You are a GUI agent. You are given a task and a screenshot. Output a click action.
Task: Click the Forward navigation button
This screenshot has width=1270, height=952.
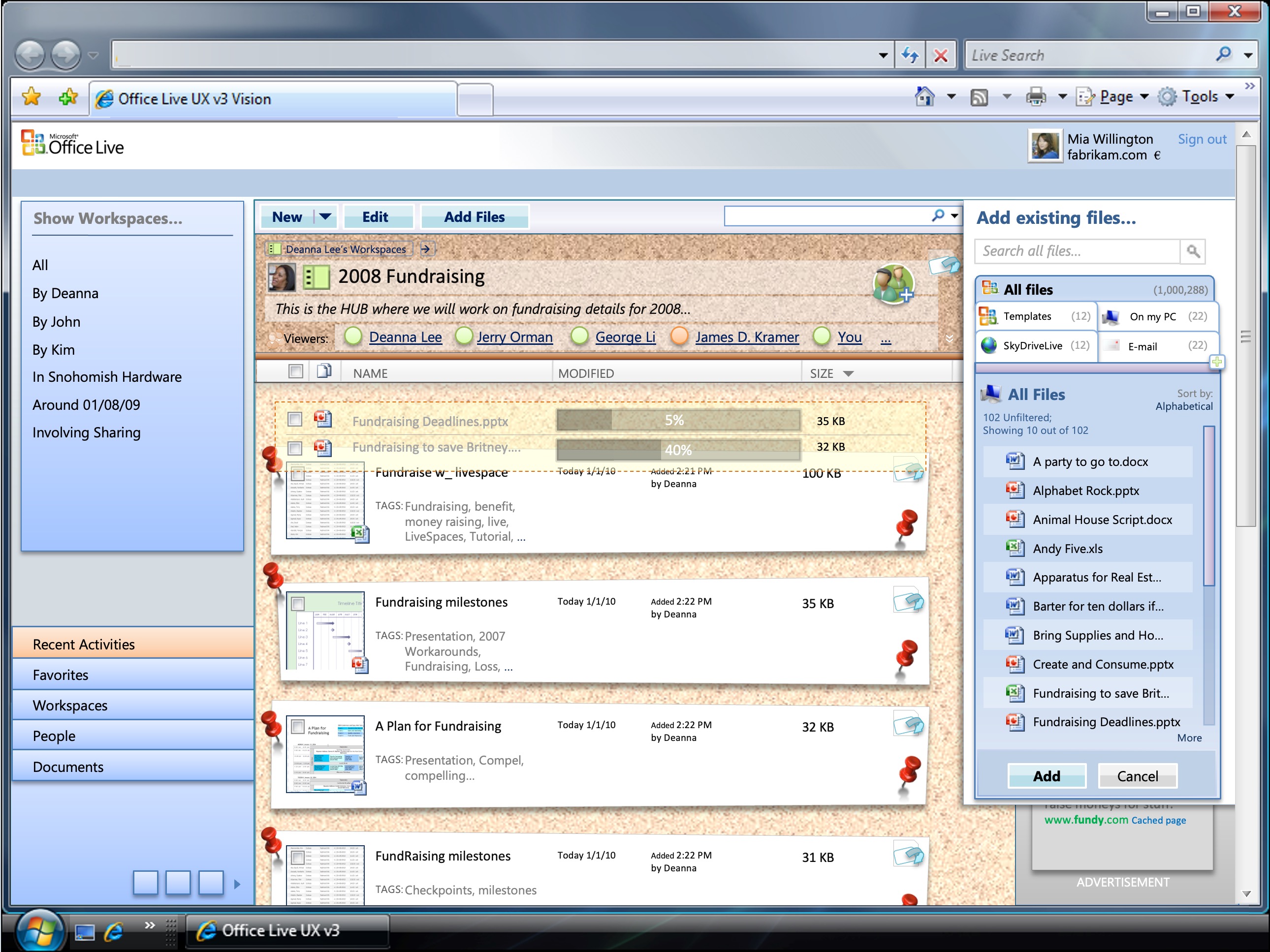coord(65,56)
